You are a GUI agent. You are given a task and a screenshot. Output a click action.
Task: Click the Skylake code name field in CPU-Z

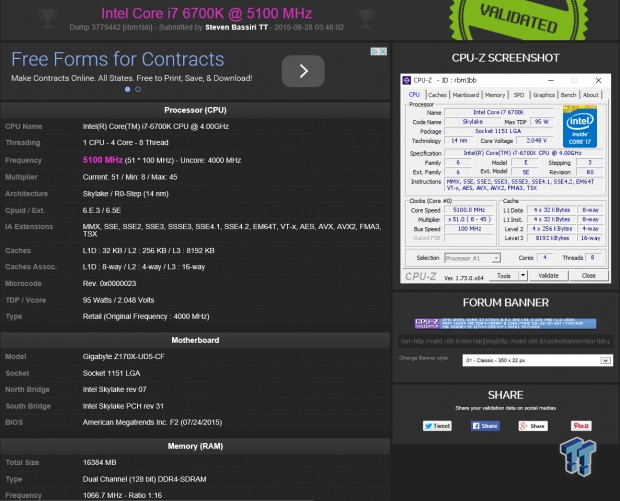point(473,122)
